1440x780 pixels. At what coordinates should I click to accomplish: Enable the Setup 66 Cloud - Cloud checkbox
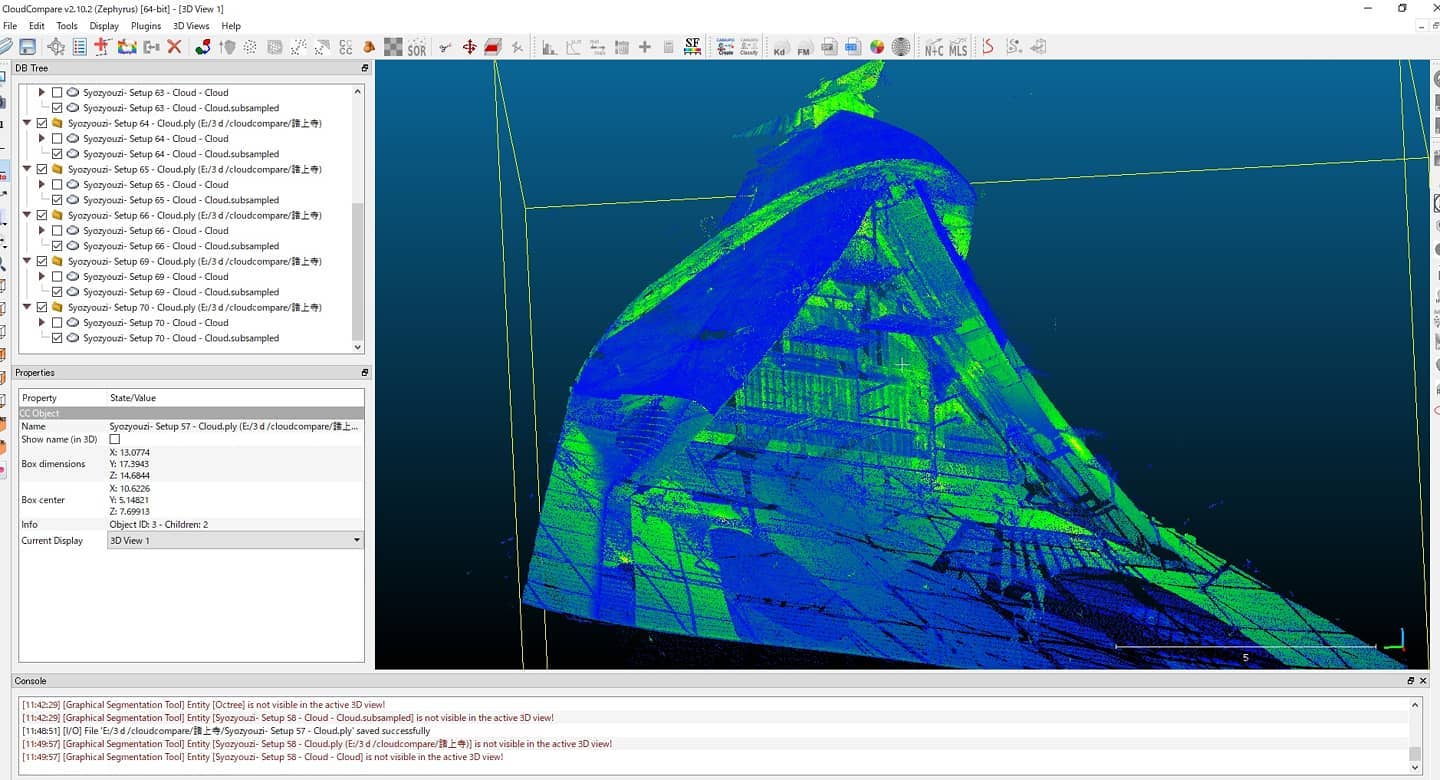(57, 231)
